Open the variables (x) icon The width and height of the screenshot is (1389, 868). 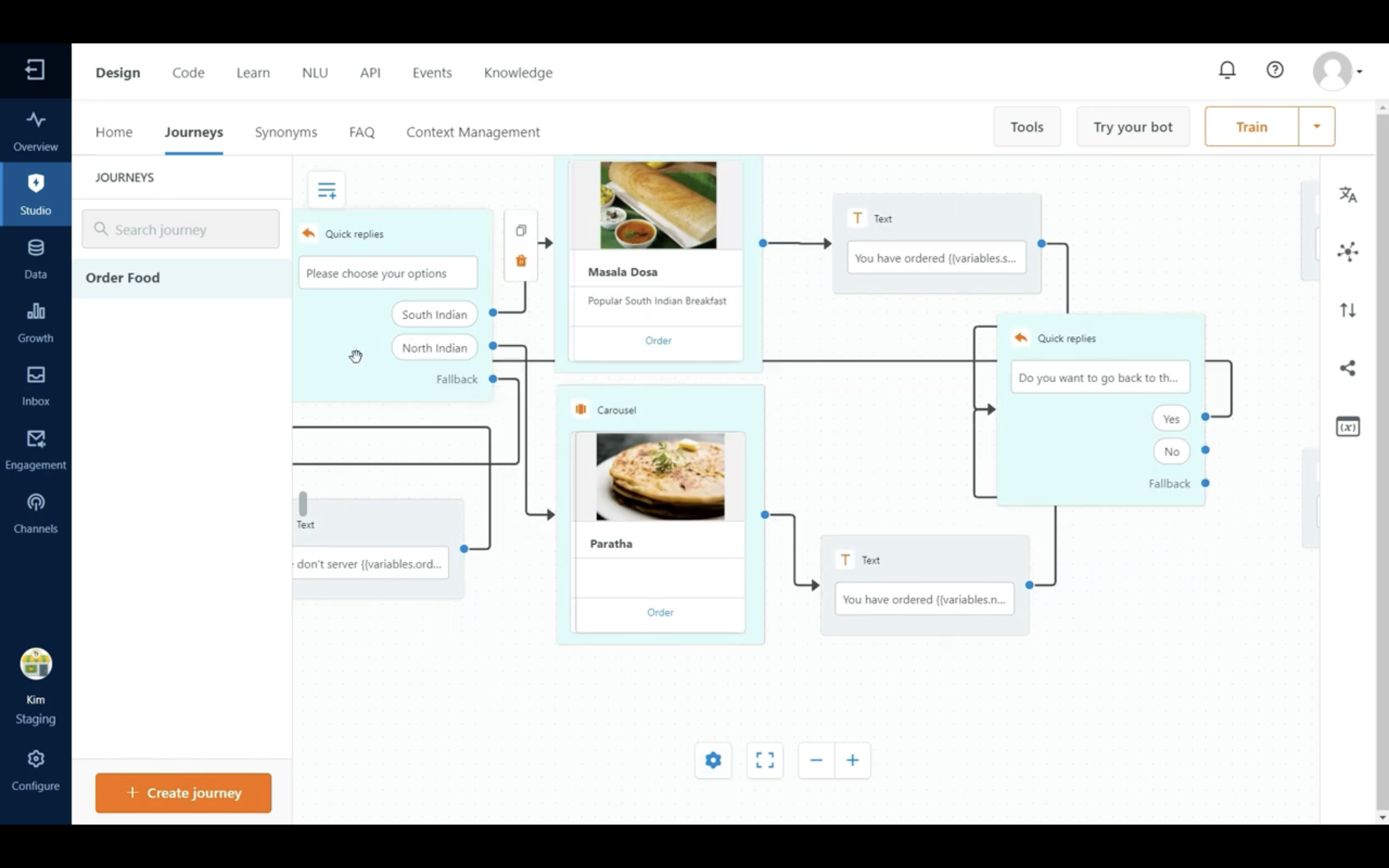pos(1348,427)
